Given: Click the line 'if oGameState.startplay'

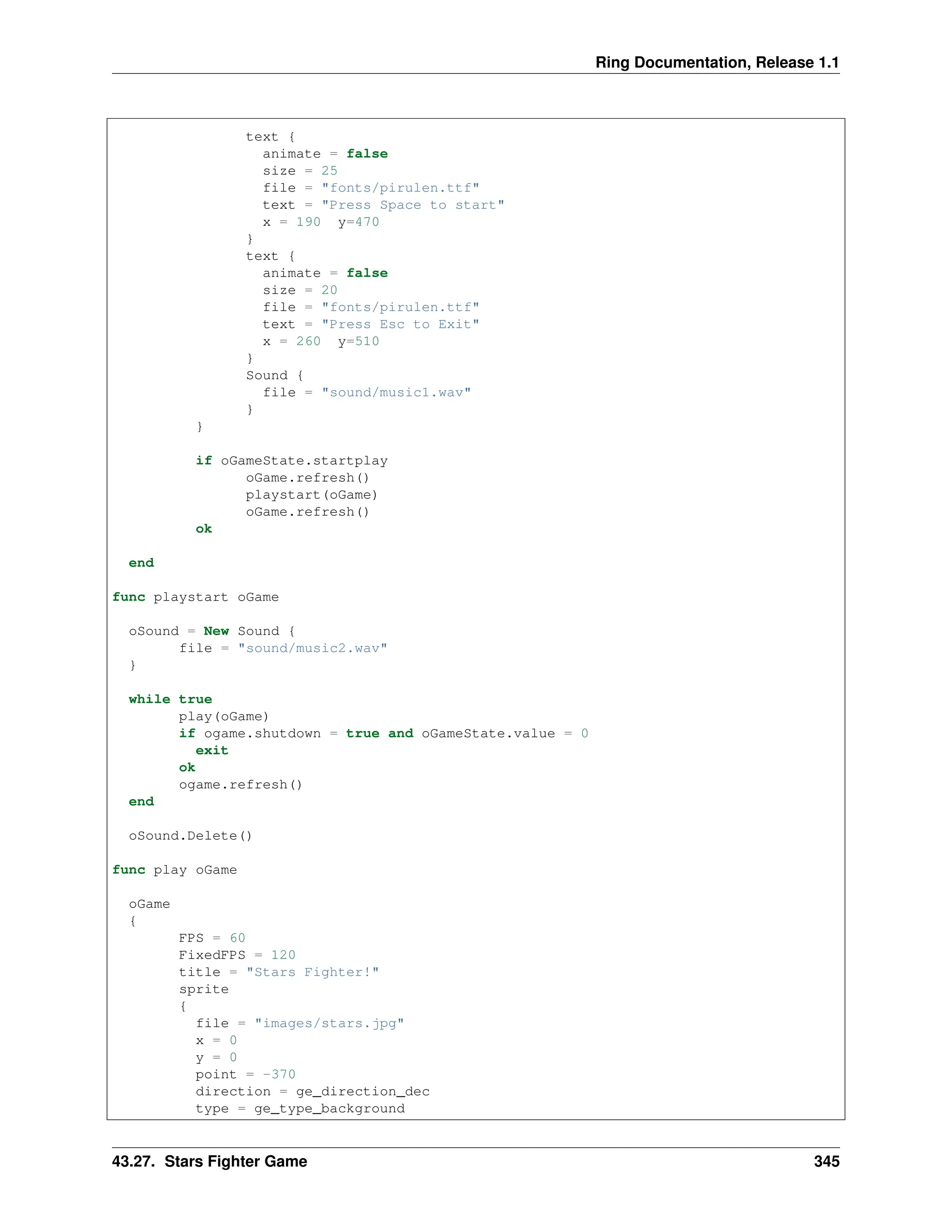Looking at the screenshot, I should pyautogui.click(x=291, y=461).
